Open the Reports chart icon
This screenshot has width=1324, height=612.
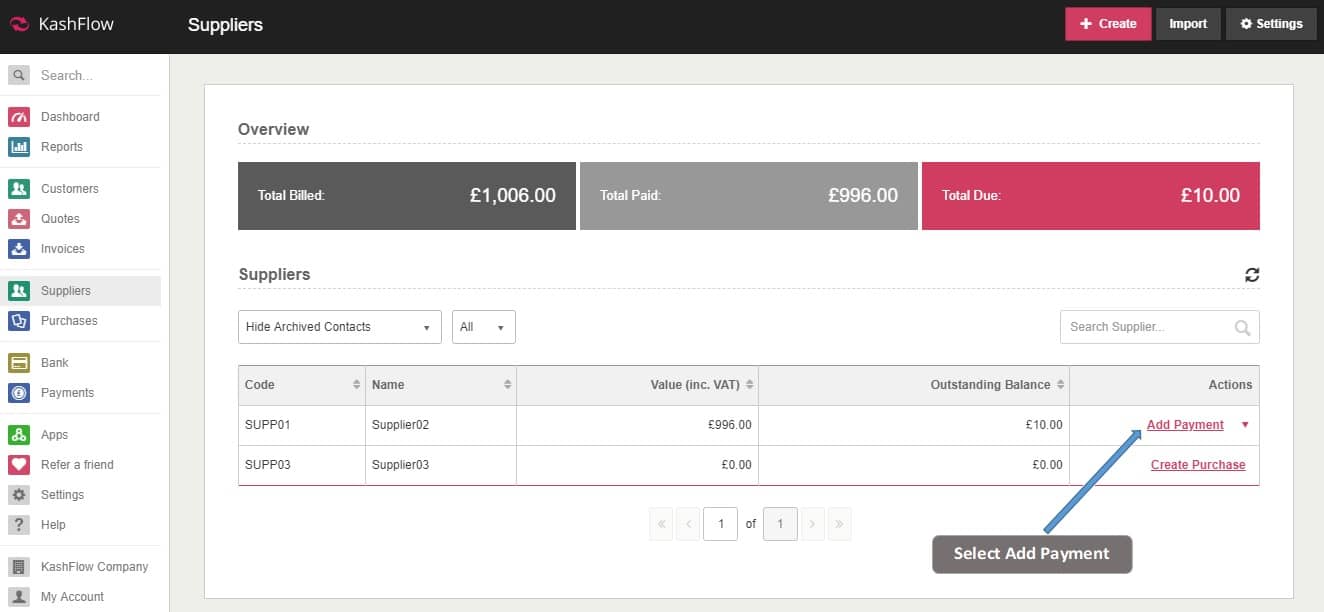coord(19,147)
